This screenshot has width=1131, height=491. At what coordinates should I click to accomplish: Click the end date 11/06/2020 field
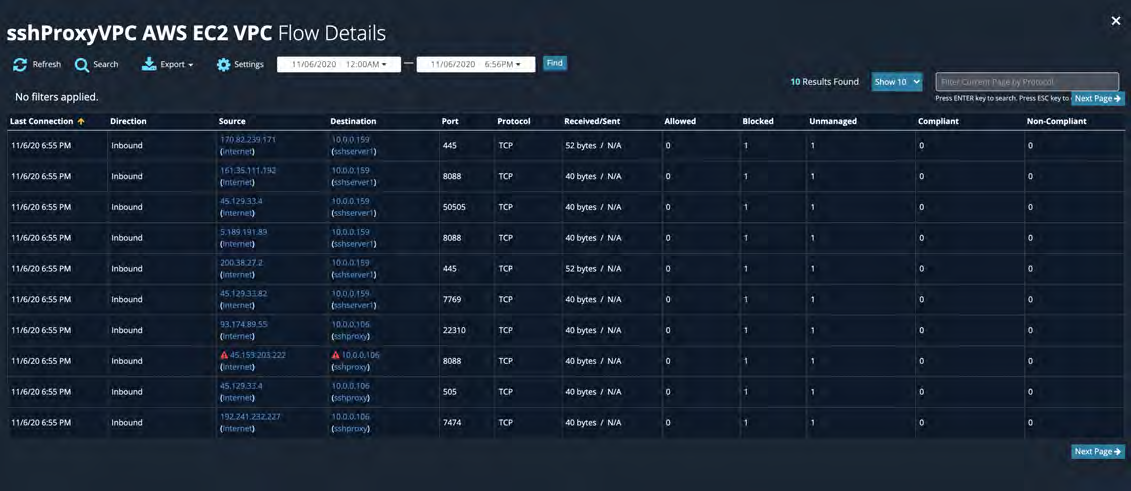[451, 64]
